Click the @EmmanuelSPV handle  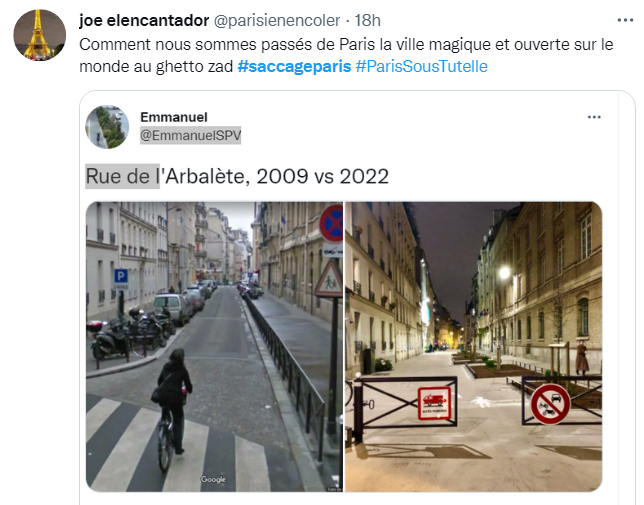pyautogui.click(x=191, y=135)
